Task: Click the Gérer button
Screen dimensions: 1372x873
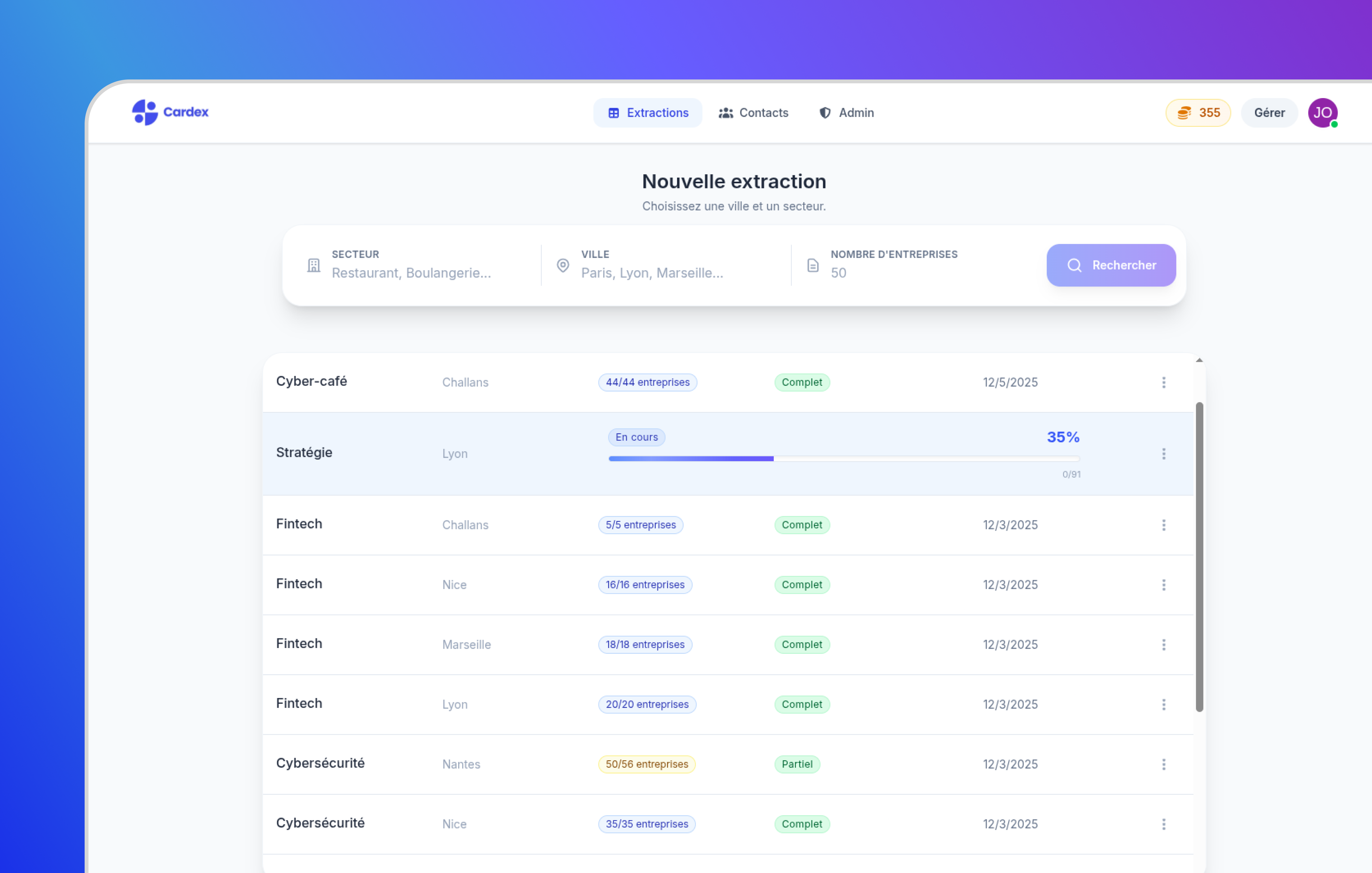Action: point(1269,113)
